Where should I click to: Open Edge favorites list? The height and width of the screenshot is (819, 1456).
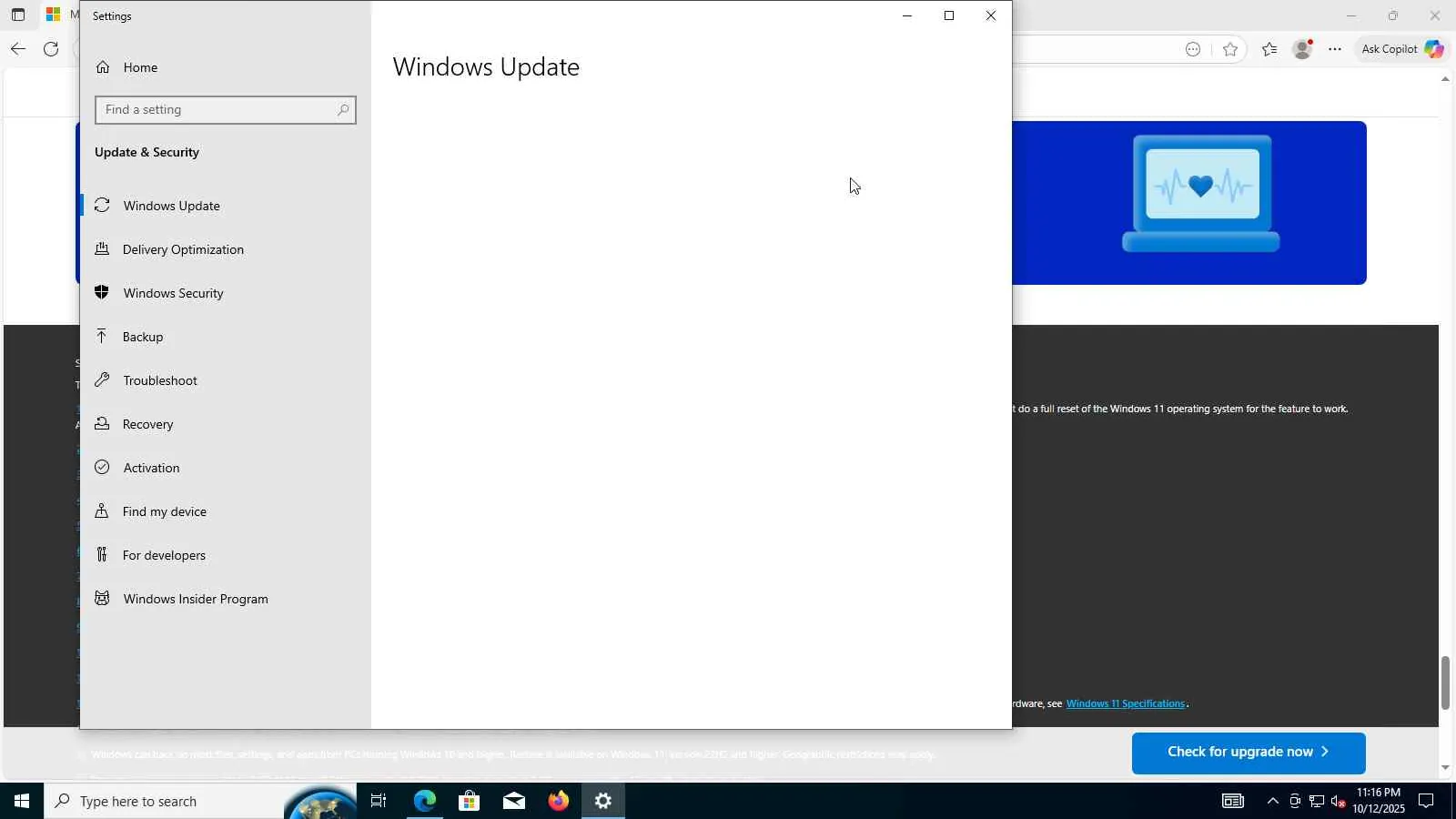tap(1269, 49)
